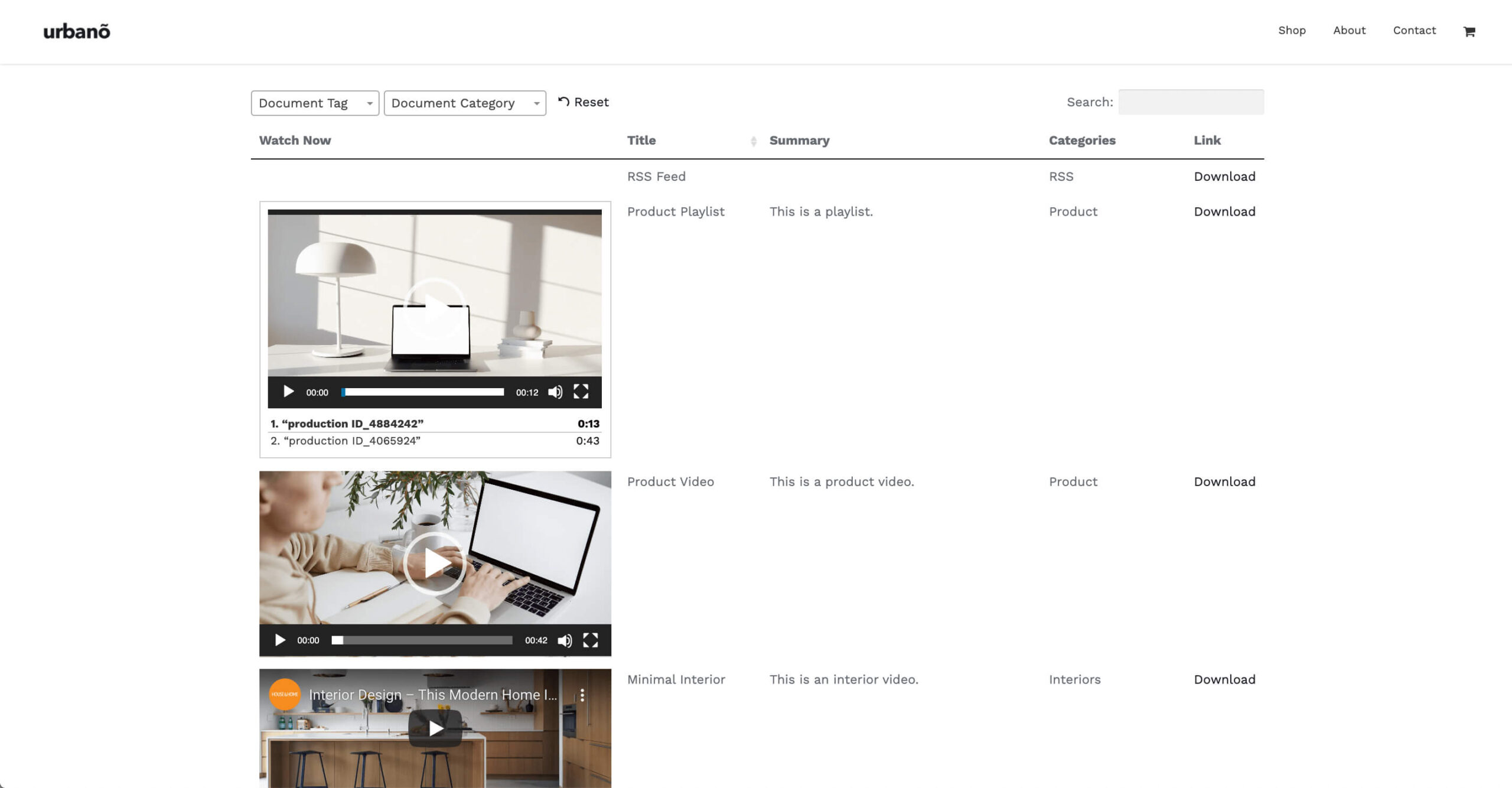Viewport: 1512px width, 788px height.
Task: Click the Reset filters link
Action: coord(583,102)
